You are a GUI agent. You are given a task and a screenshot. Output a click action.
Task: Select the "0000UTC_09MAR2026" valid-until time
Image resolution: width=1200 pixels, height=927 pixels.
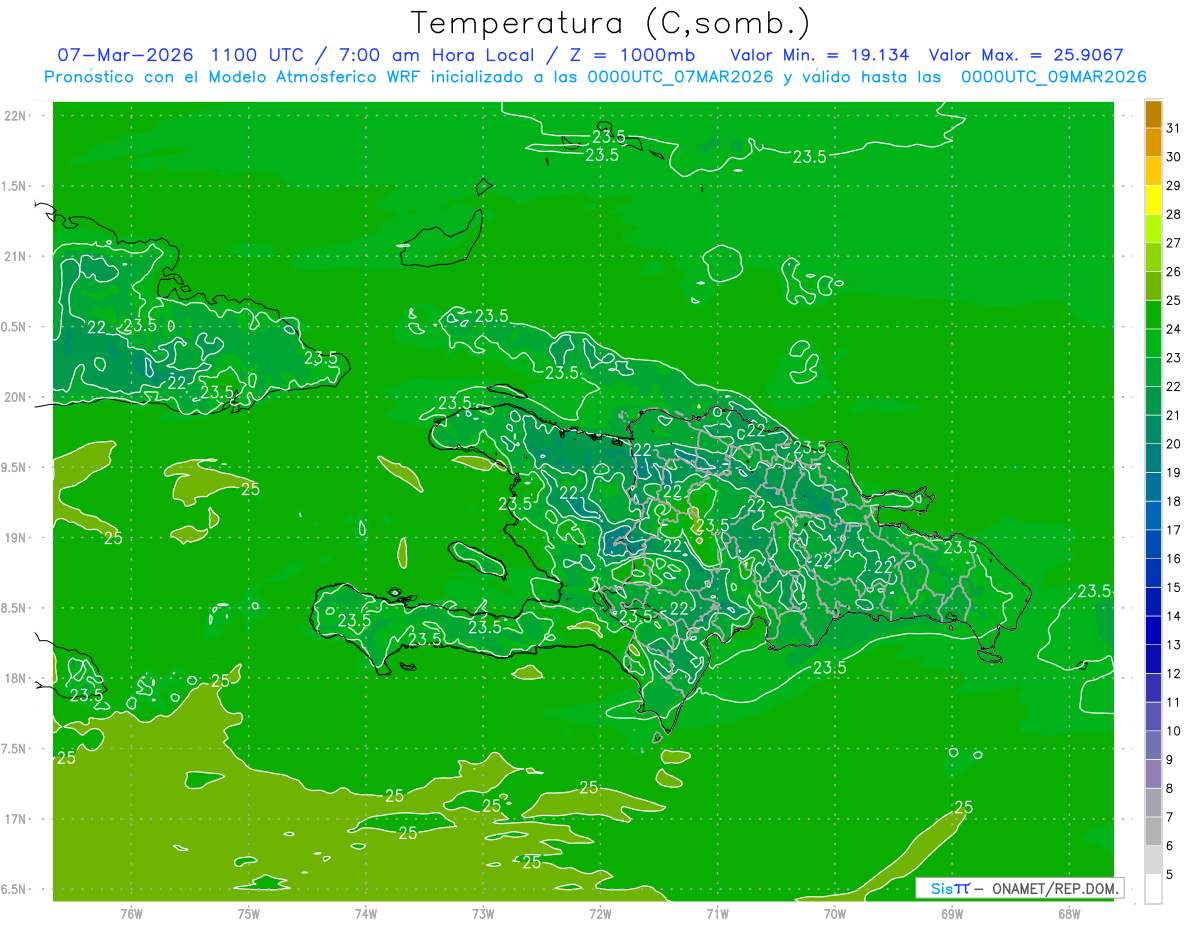1054,77
